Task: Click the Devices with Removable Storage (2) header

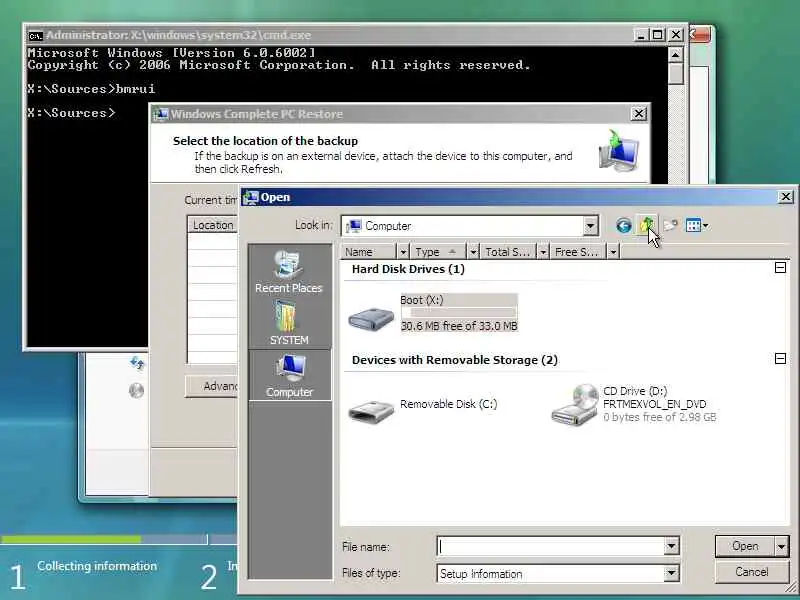Action: click(455, 360)
